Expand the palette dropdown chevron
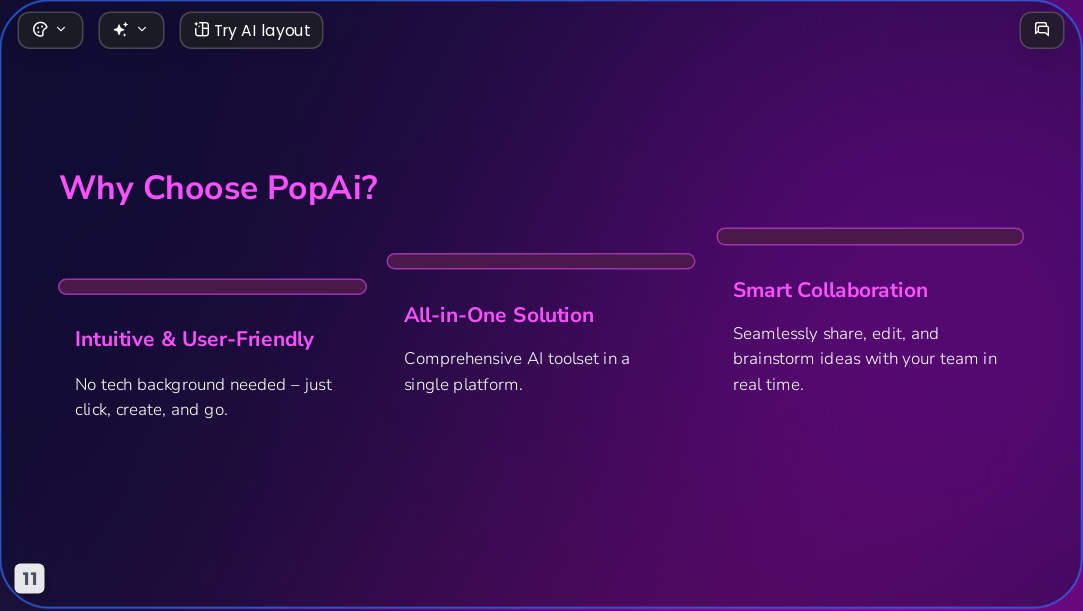Screen dimensions: 1083x611 61,30
